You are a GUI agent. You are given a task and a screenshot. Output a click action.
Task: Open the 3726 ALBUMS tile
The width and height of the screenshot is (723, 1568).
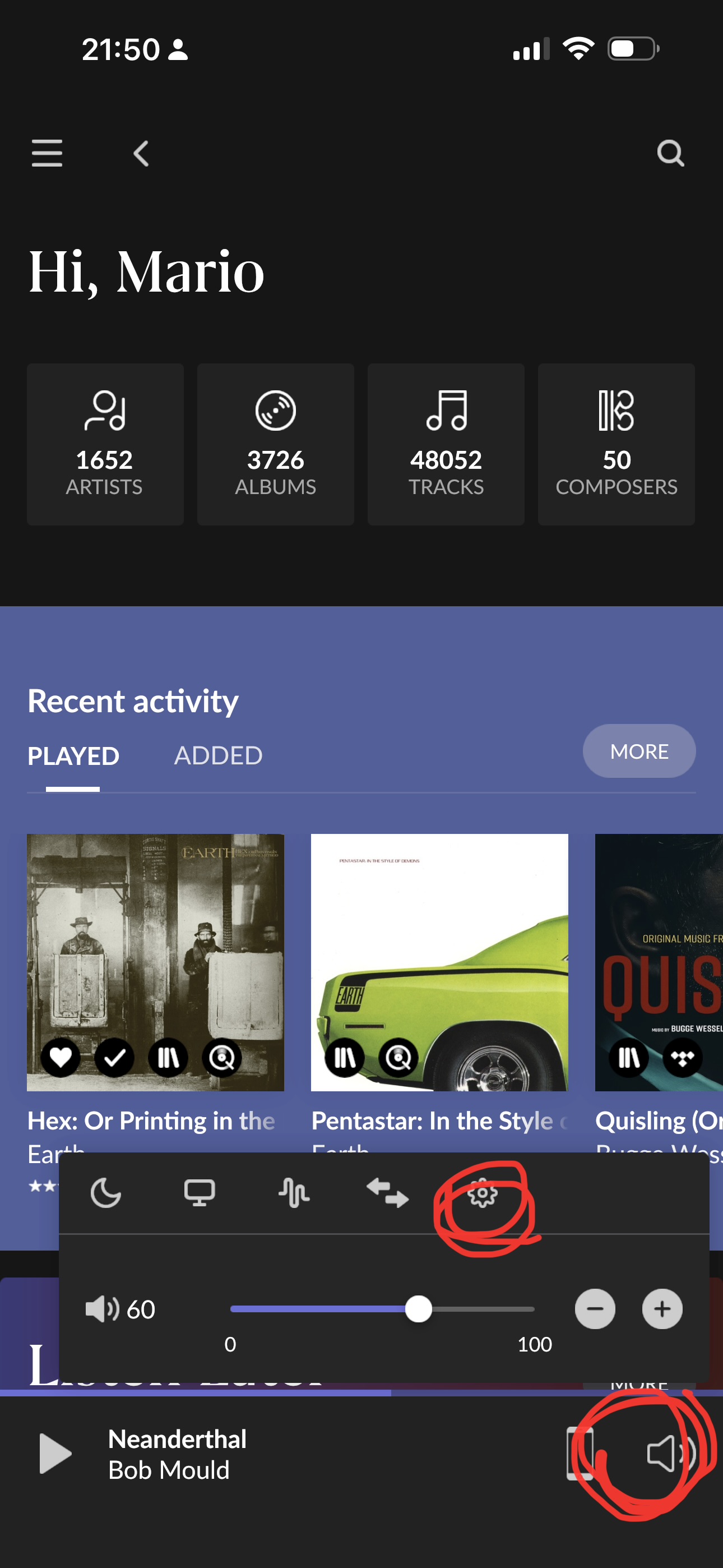[x=275, y=444]
